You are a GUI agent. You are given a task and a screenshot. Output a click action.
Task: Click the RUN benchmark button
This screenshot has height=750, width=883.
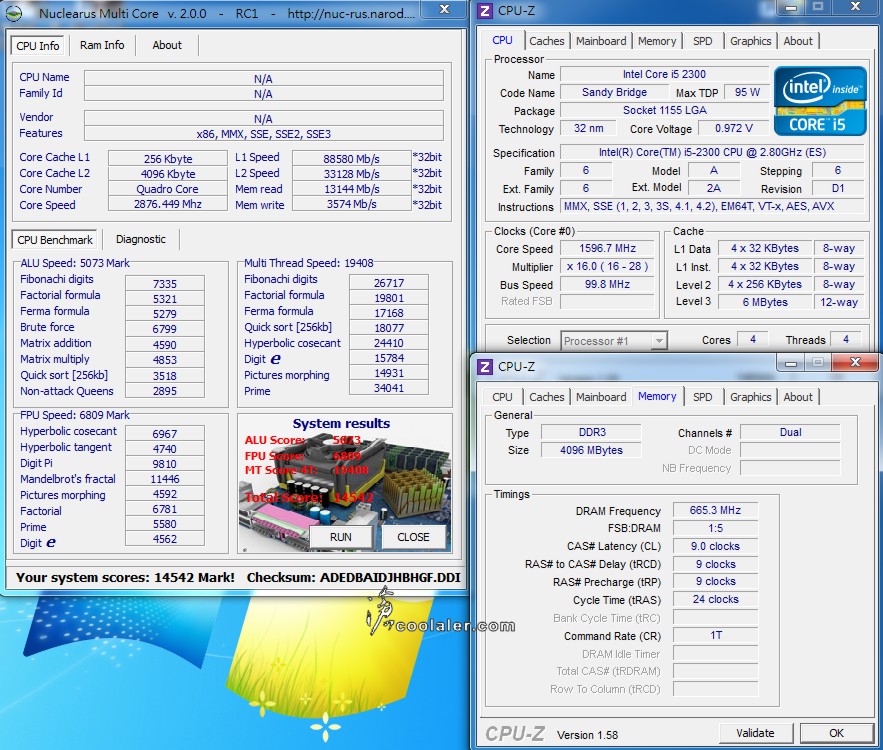click(x=341, y=537)
